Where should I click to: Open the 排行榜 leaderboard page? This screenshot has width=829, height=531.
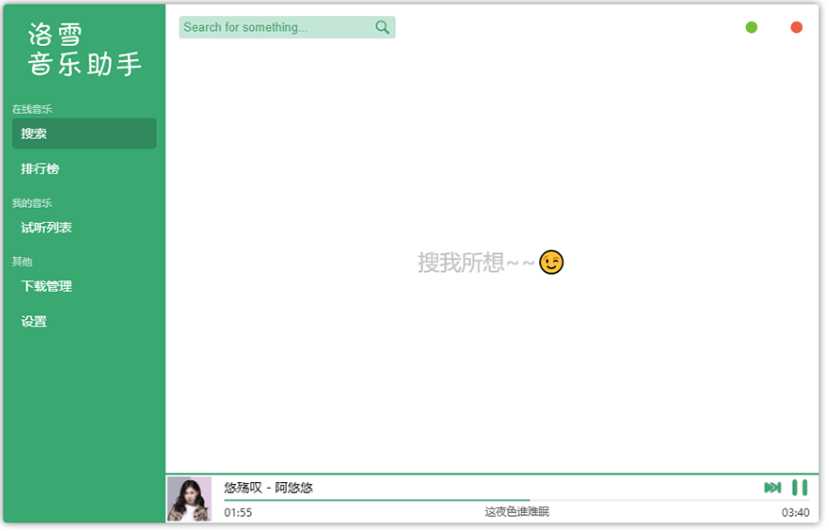click(x=84, y=169)
